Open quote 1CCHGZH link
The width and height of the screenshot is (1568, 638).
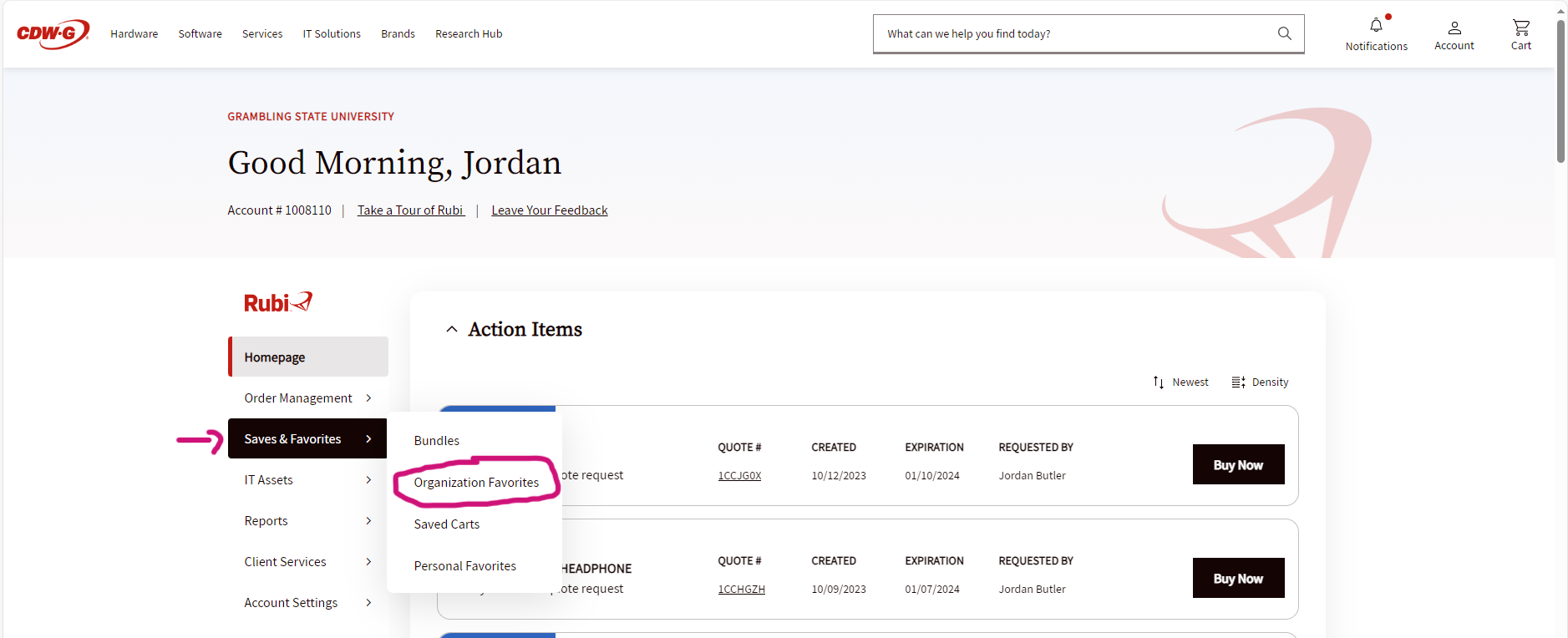pyautogui.click(x=741, y=589)
